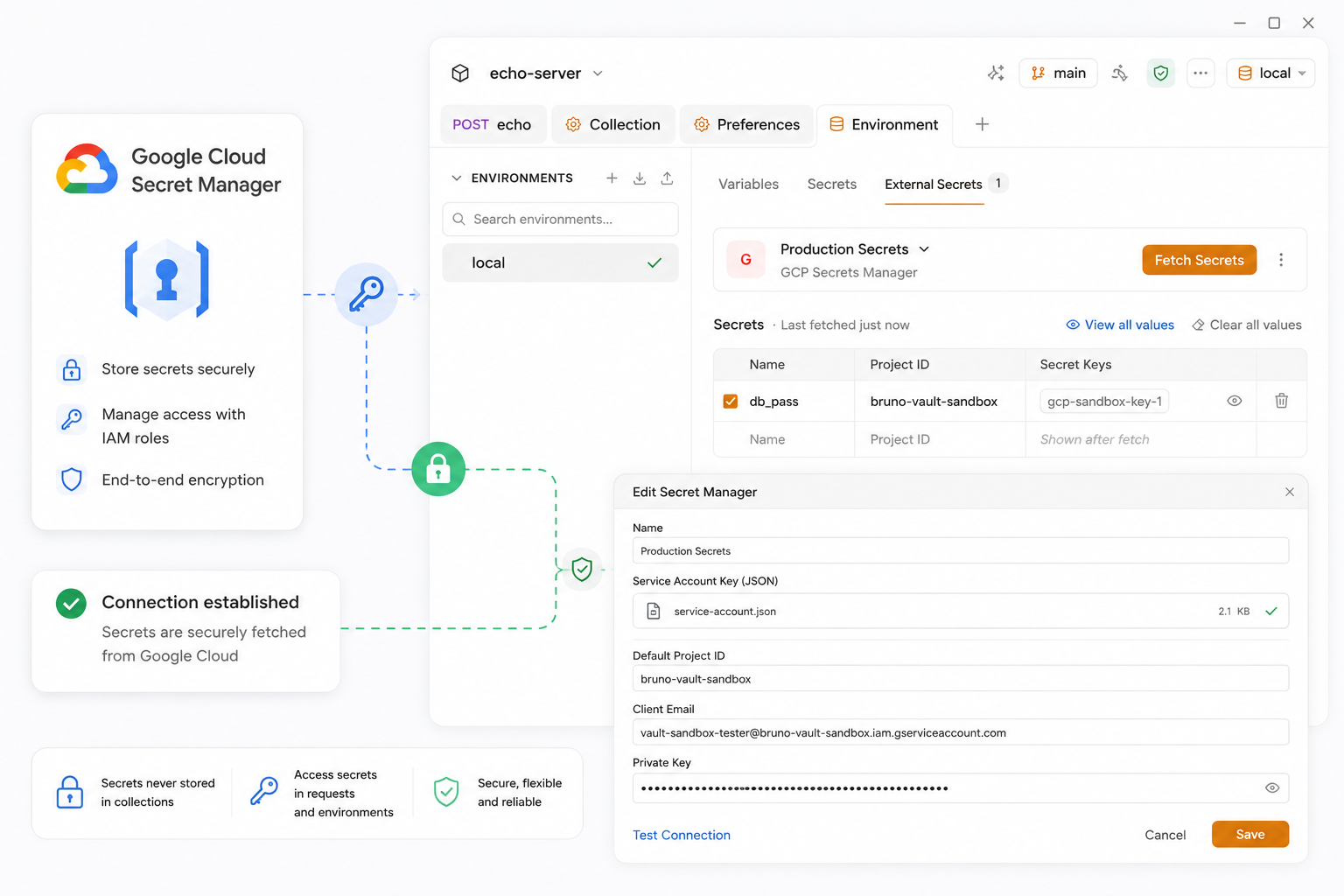Click the Search environments field

point(560,220)
